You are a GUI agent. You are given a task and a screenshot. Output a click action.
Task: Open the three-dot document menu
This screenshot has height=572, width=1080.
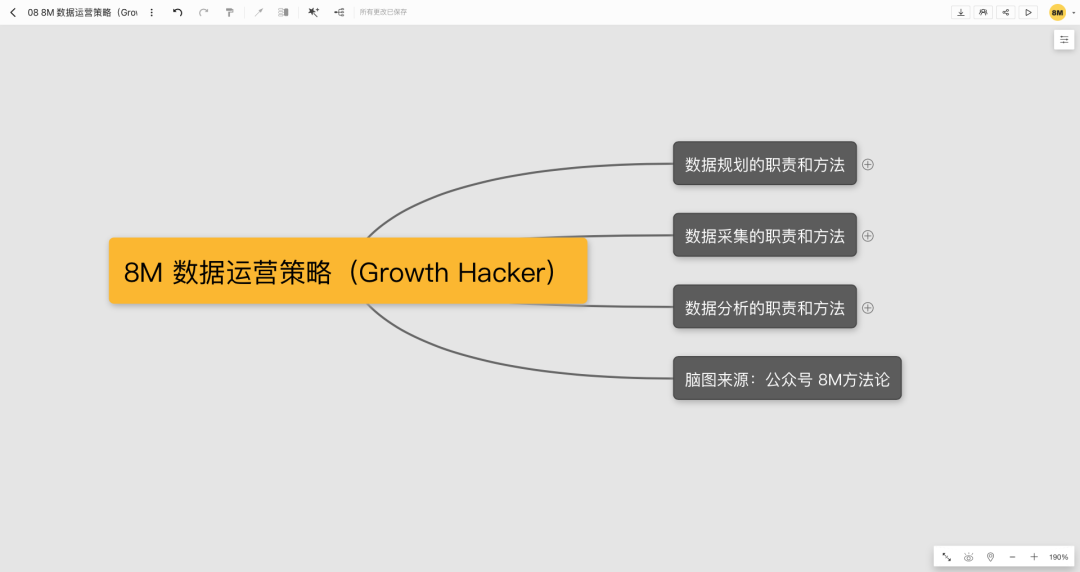(152, 12)
